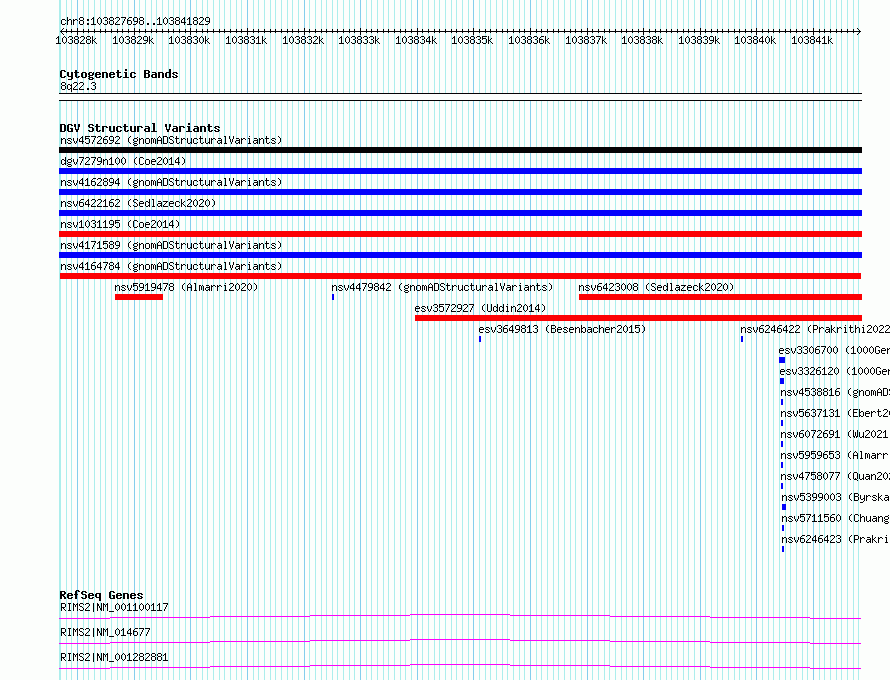Click the 103837k ruler tick label
The image size is (890, 680).
coord(586,40)
